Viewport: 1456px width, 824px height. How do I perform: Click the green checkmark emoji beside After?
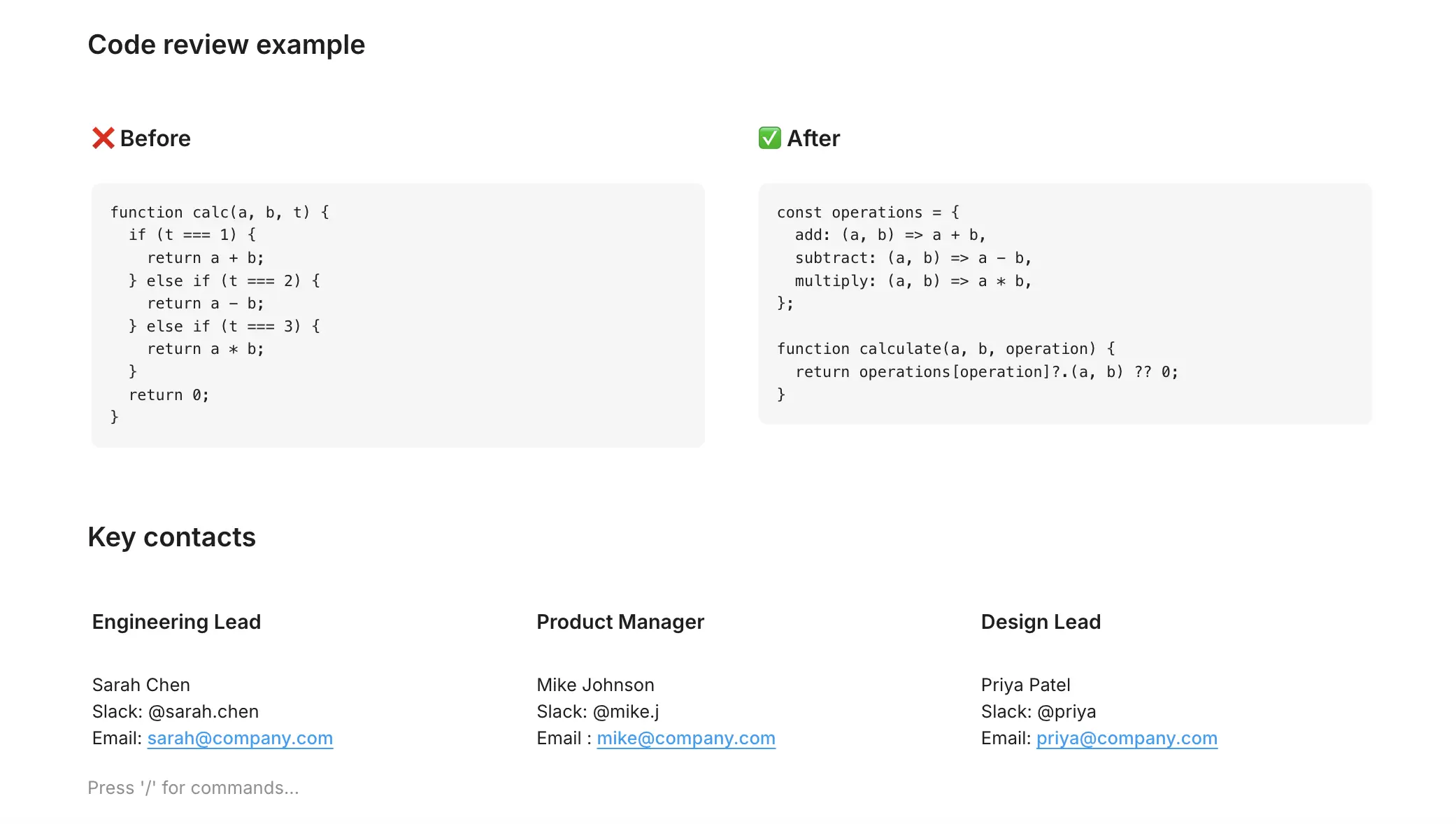(769, 138)
